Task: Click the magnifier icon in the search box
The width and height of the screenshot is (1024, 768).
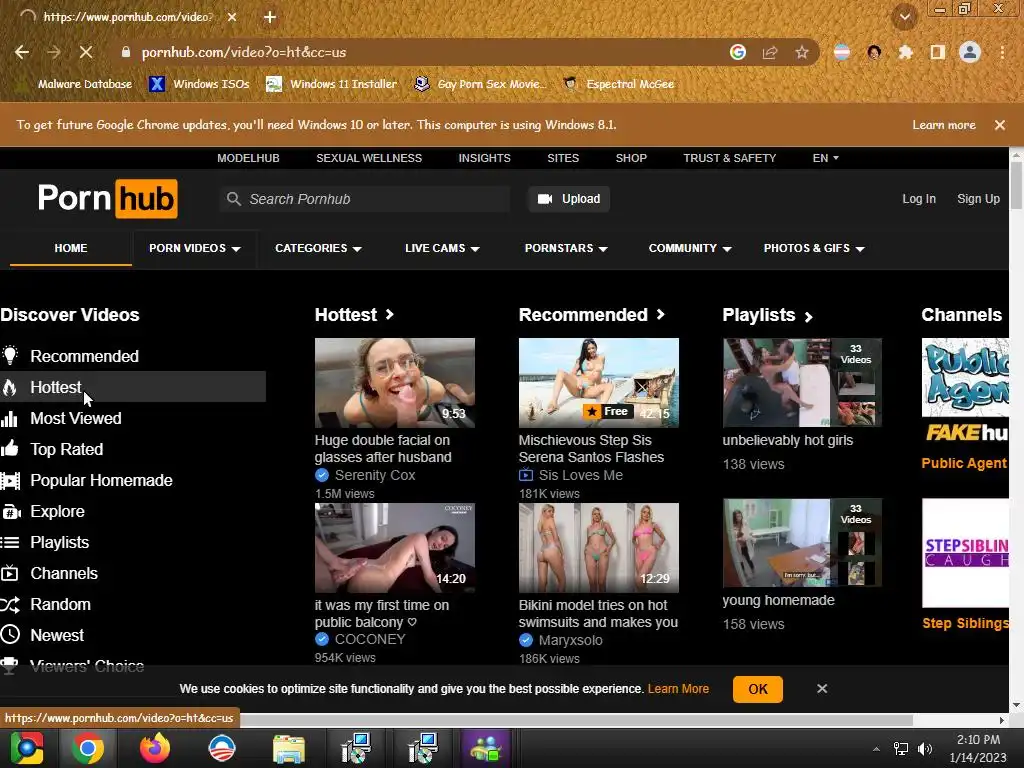Action: (x=234, y=199)
